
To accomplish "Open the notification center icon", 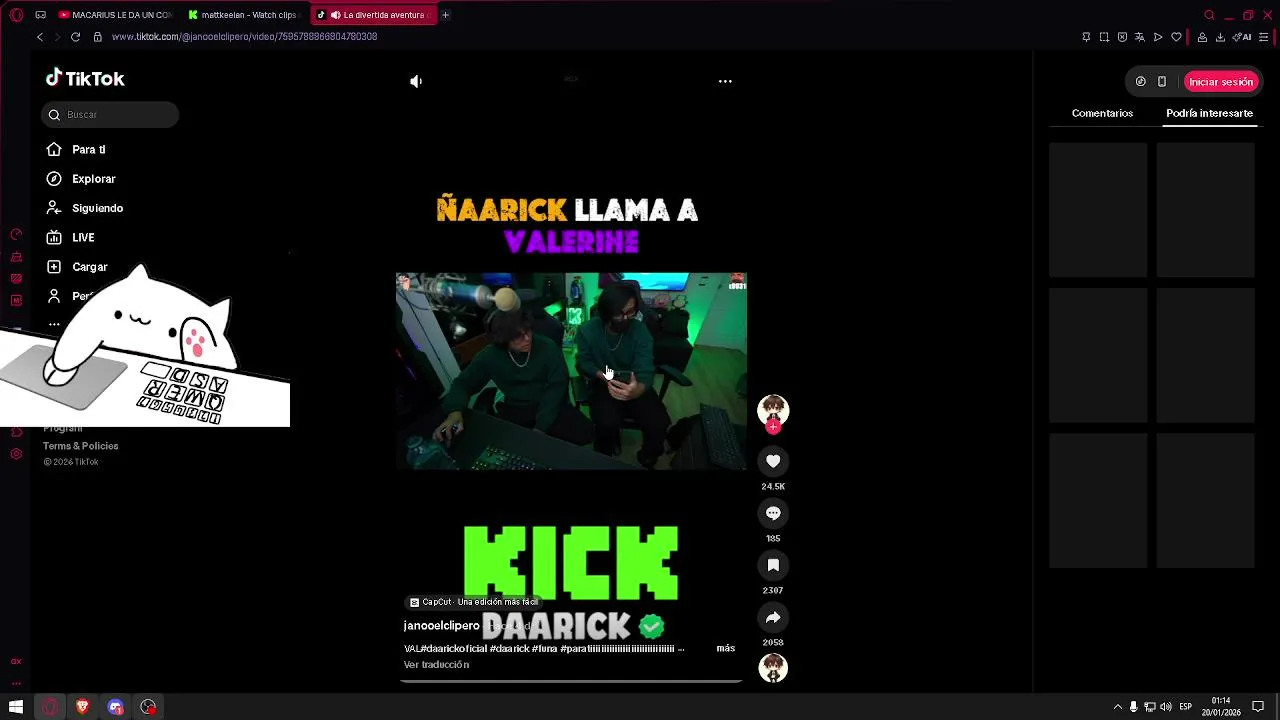I will tap(1258, 707).
